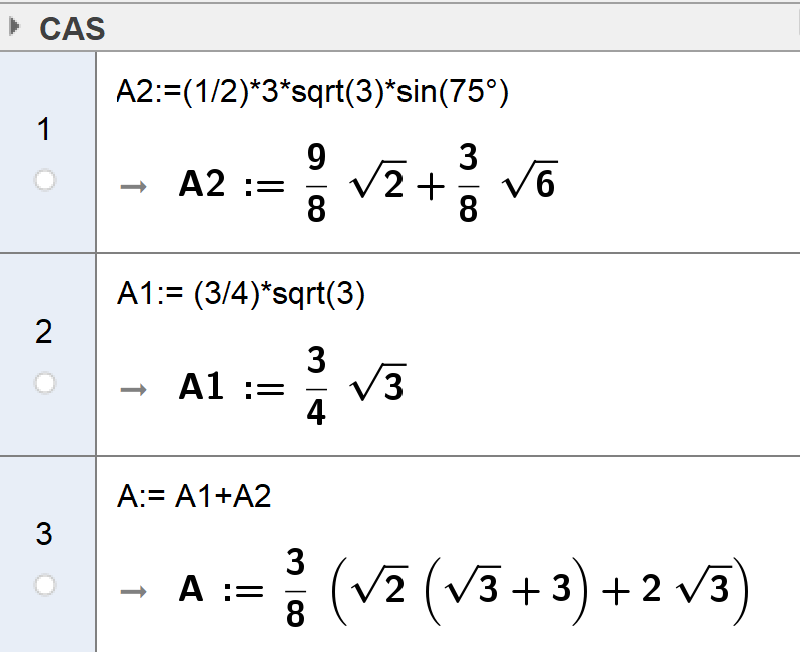The image size is (800, 652).
Task: Toggle the visibility circle for row 3
Action: [x=44, y=586]
